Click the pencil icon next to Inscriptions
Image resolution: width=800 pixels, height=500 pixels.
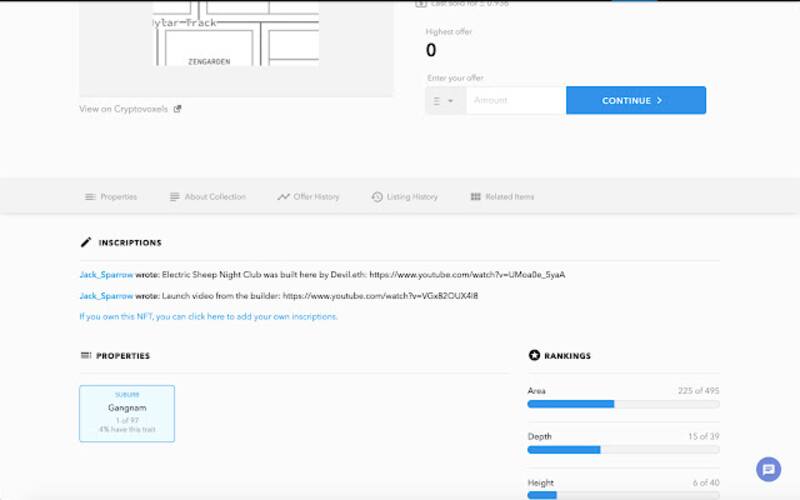click(x=86, y=242)
